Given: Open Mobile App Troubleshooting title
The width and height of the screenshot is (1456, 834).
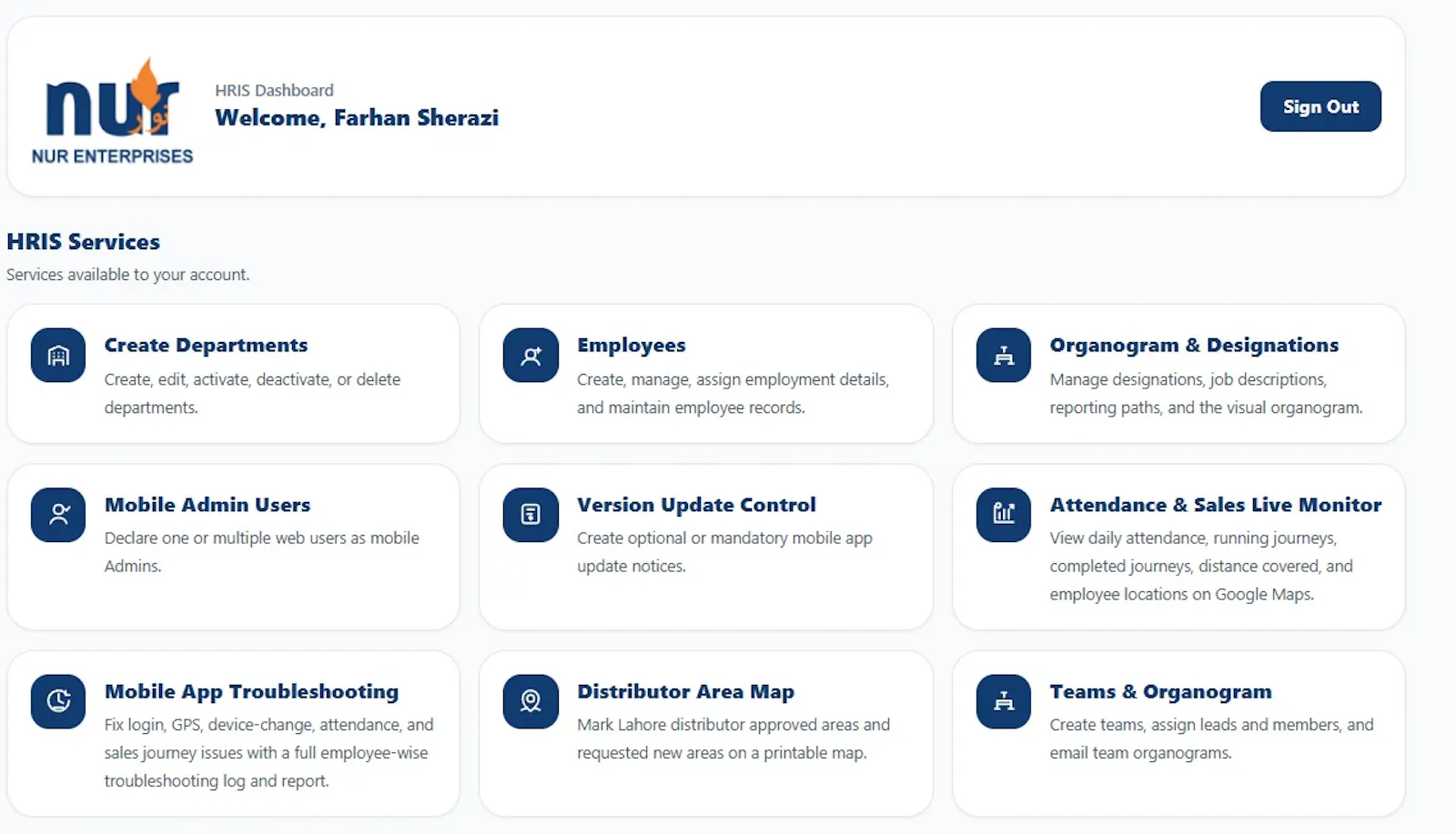Looking at the screenshot, I should 251,691.
